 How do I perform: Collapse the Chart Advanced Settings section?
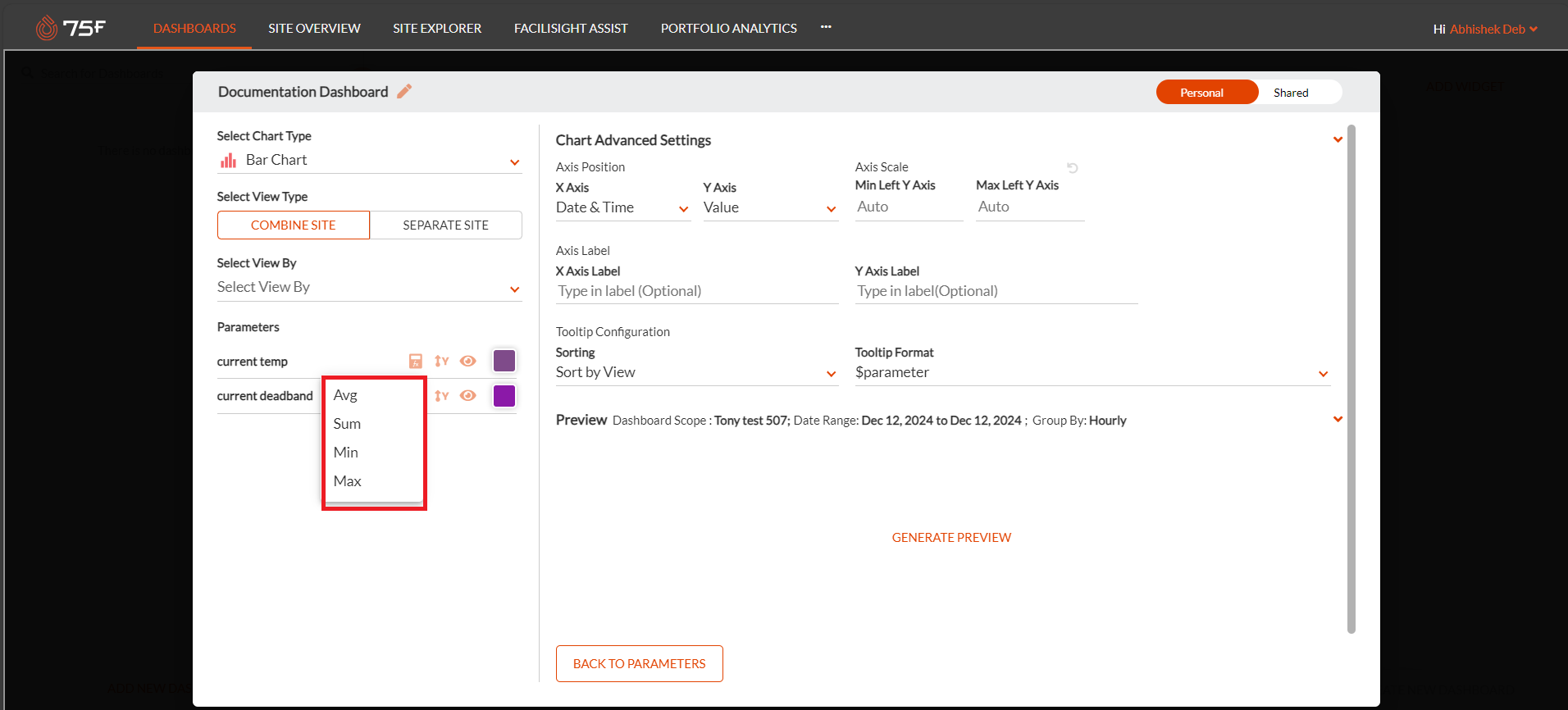click(1338, 139)
